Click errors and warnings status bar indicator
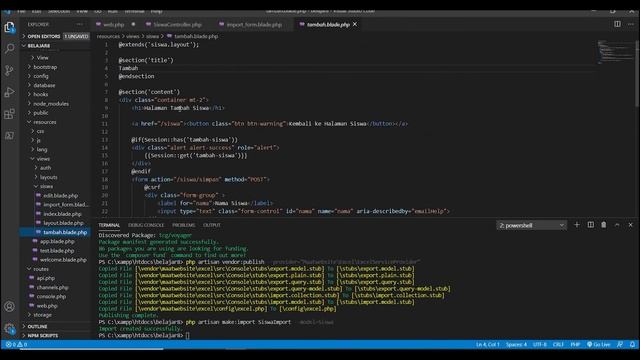Image resolution: width=640 pixels, height=360 pixels. click(16, 344)
